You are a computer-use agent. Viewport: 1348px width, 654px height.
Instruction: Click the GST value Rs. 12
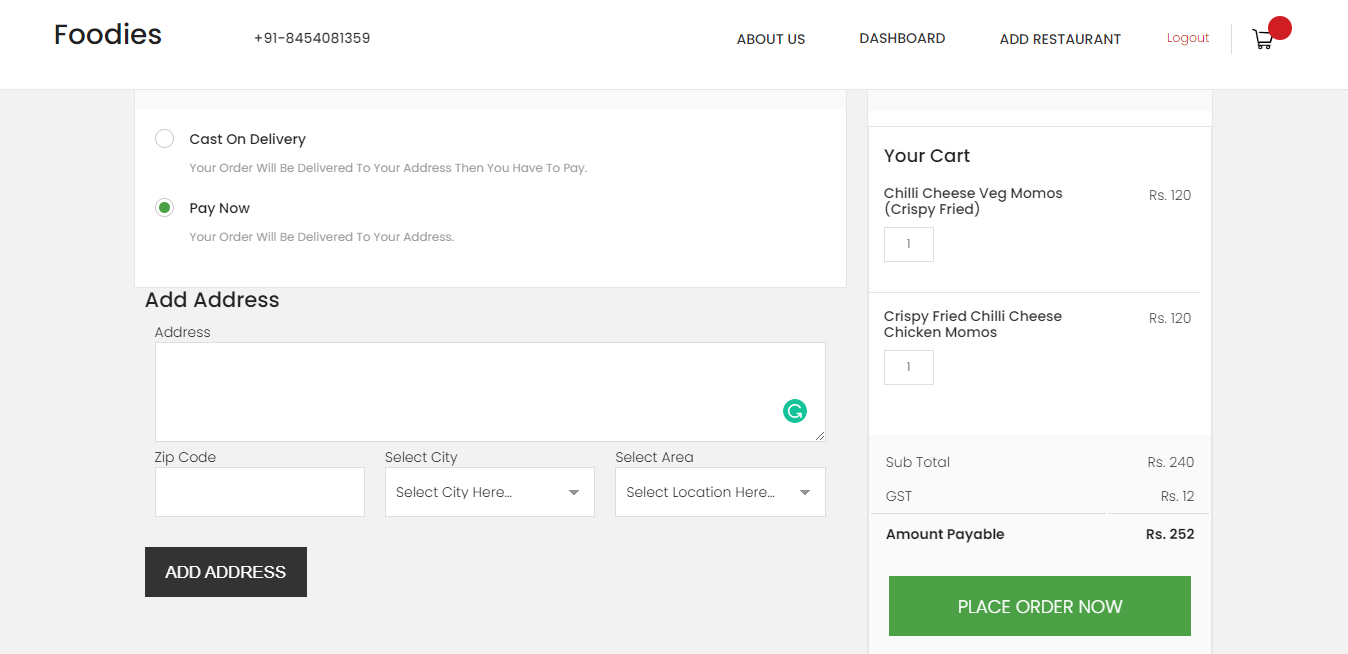1178,496
